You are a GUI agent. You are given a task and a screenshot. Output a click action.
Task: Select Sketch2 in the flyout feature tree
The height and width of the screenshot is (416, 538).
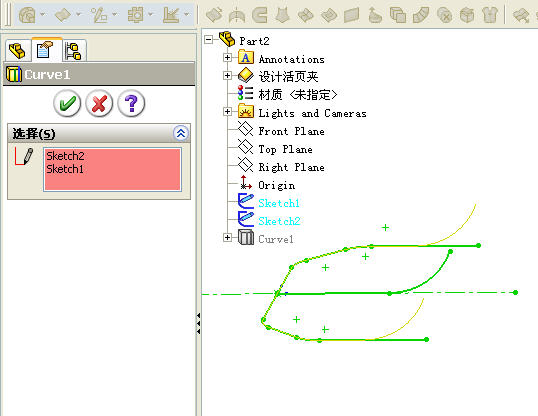click(x=279, y=221)
